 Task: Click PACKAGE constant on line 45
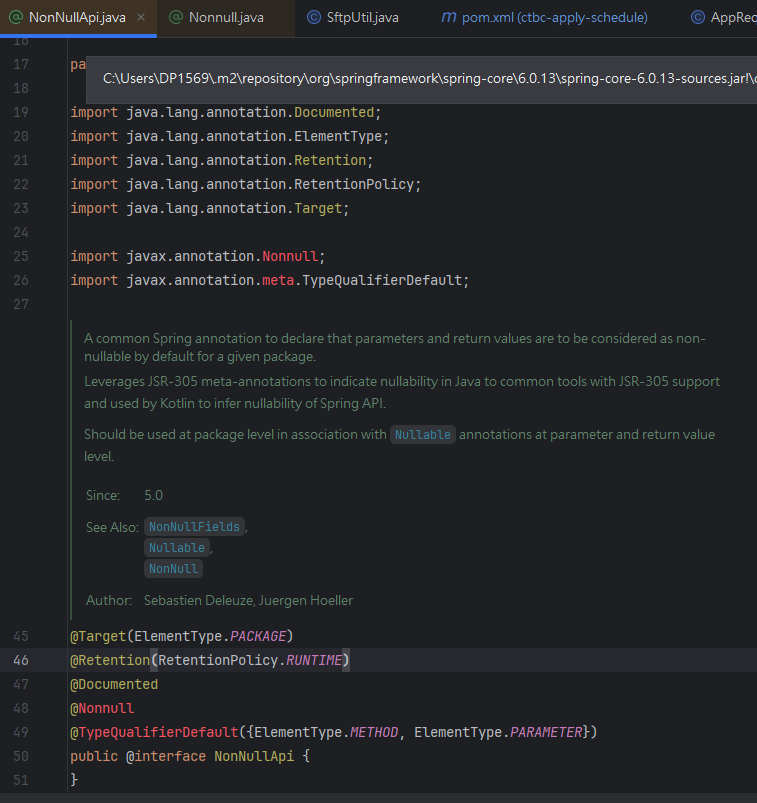(258, 636)
